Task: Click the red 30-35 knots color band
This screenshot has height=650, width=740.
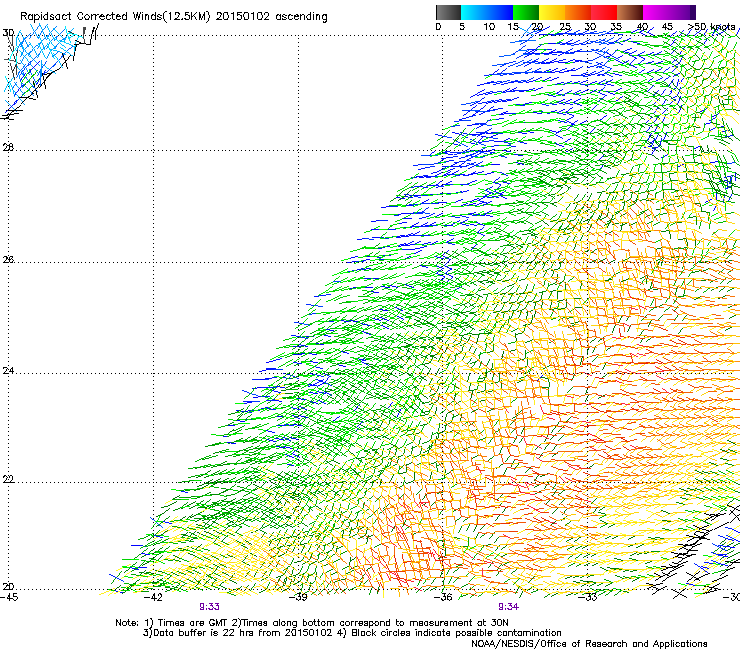Action: coord(604,12)
